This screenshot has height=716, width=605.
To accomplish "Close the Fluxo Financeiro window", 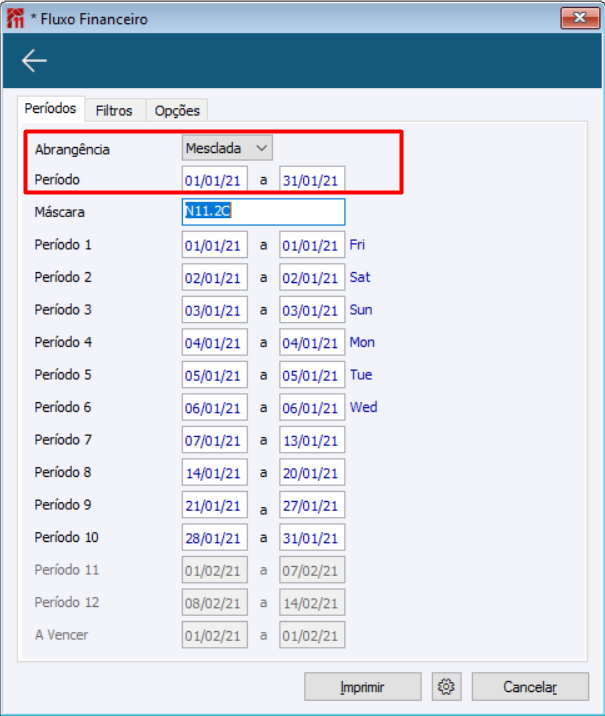I will click(580, 18).
